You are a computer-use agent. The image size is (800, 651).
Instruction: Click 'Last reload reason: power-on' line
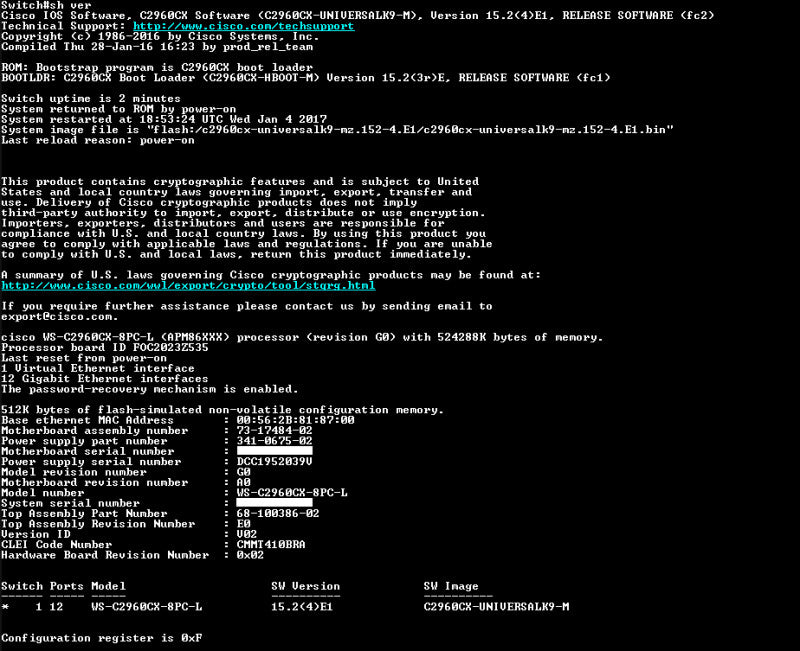(x=98, y=140)
